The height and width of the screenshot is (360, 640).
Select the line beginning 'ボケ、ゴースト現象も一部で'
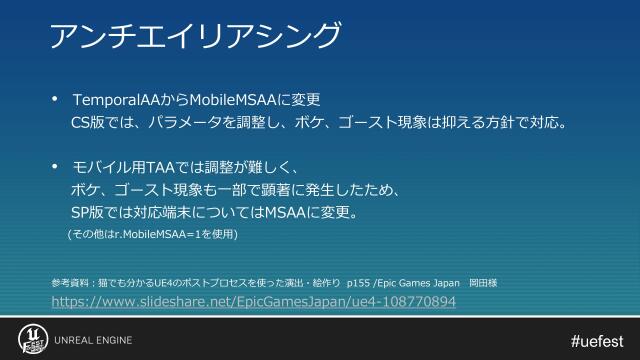235,190
